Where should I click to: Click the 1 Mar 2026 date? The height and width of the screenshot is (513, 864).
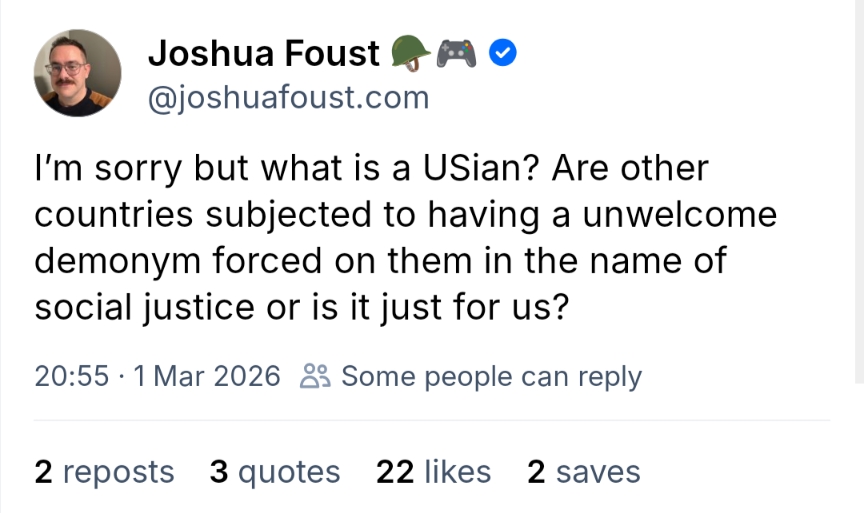(206, 377)
